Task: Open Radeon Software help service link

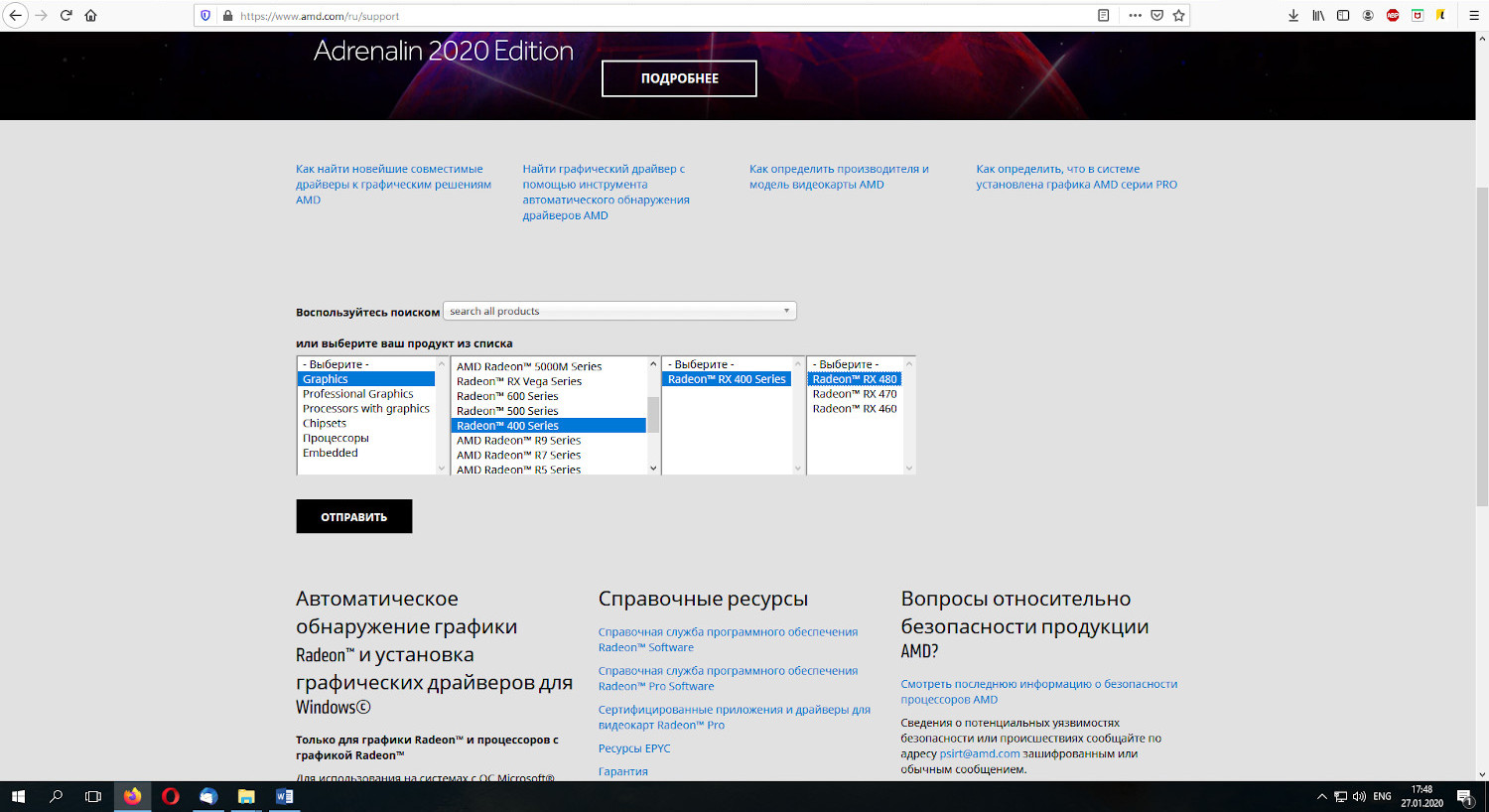Action: pyautogui.click(x=728, y=639)
